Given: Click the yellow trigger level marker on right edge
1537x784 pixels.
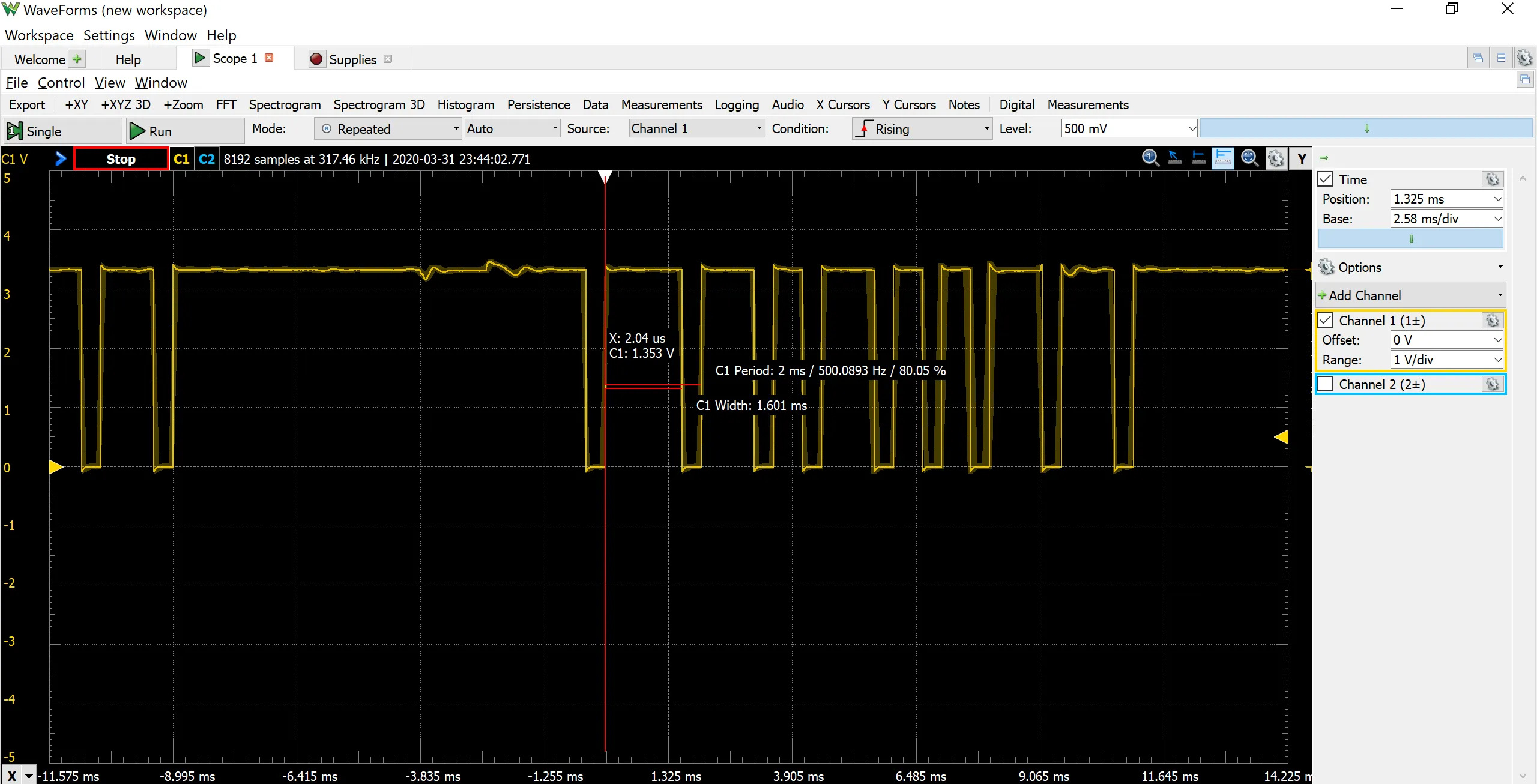Looking at the screenshot, I should pos(1281,437).
